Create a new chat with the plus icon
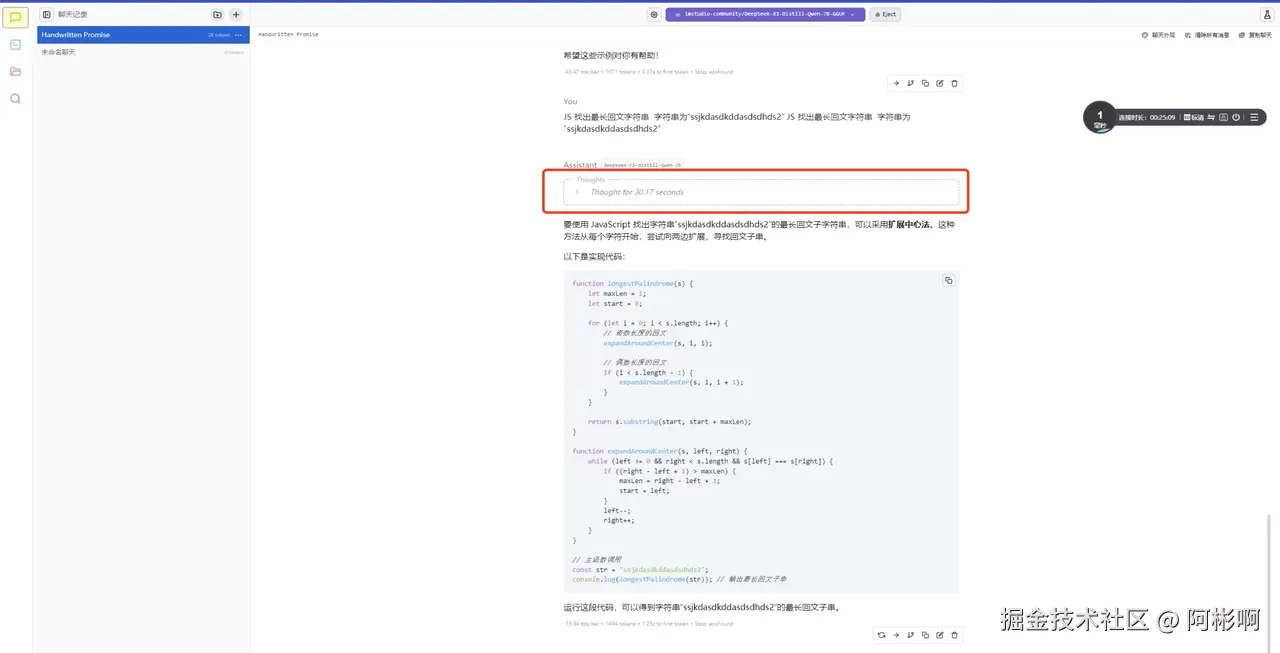Image resolution: width=1280 pixels, height=653 pixels. coord(236,14)
